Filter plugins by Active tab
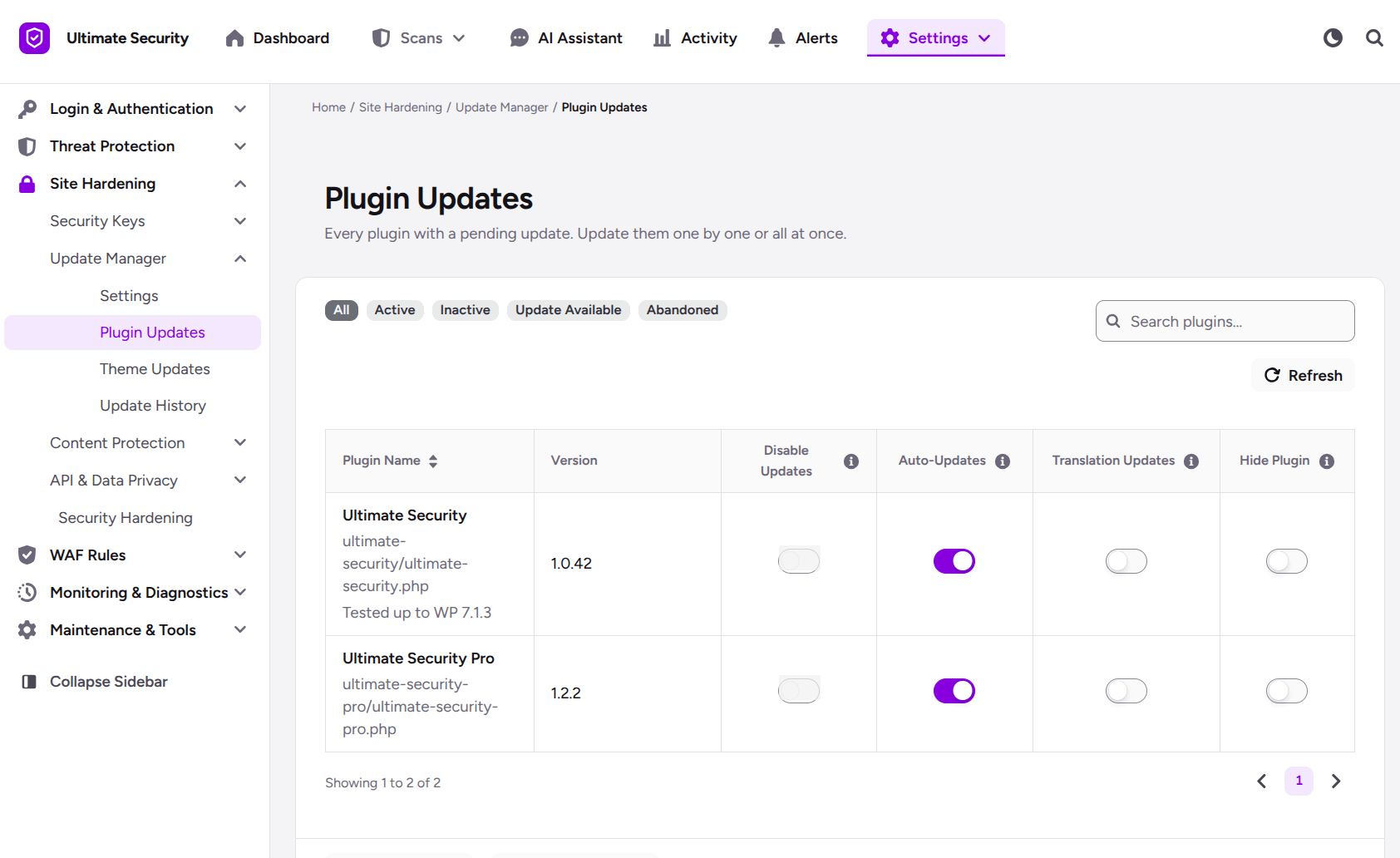Screen dimensions: 1400x858 point(395,310)
